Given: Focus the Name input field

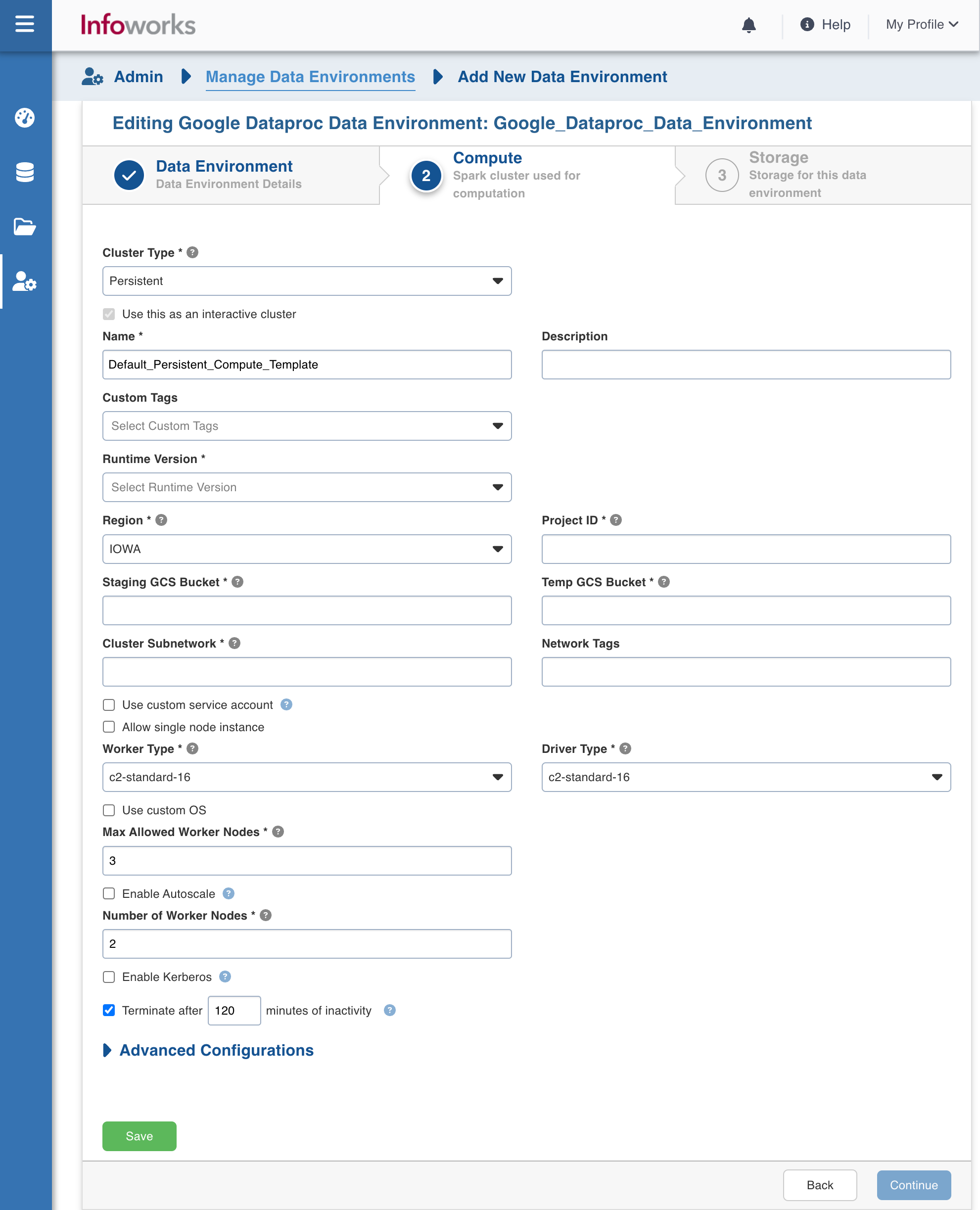Looking at the screenshot, I should (x=307, y=365).
